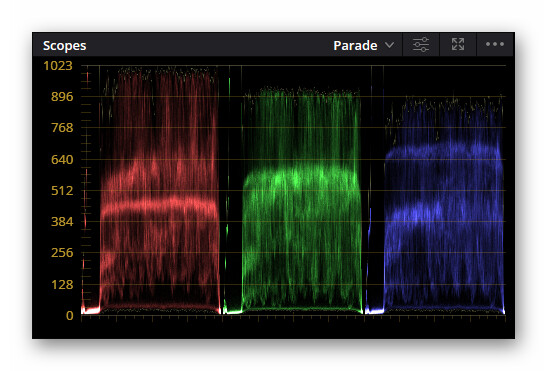Click the 256 scale label
The height and width of the screenshot is (371, 547).
click(62, 253)
